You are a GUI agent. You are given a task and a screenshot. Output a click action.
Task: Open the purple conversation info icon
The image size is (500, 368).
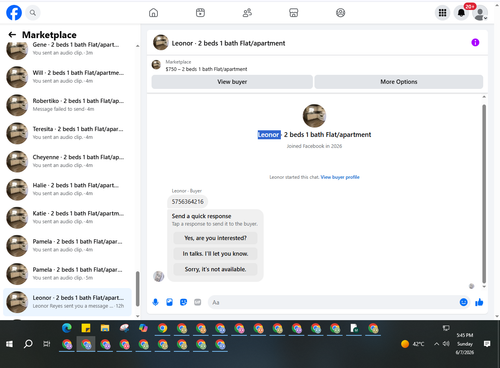coord(475,42)
